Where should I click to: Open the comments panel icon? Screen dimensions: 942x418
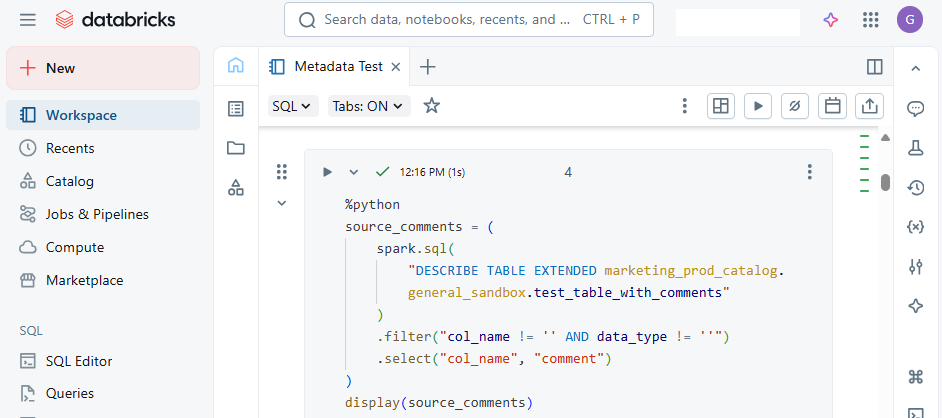(915, 109)
